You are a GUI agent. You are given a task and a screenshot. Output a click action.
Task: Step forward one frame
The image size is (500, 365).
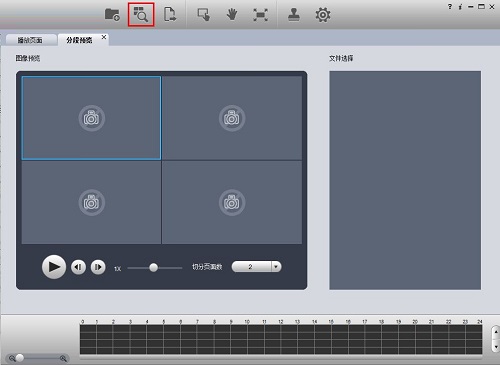pos(98,267)
